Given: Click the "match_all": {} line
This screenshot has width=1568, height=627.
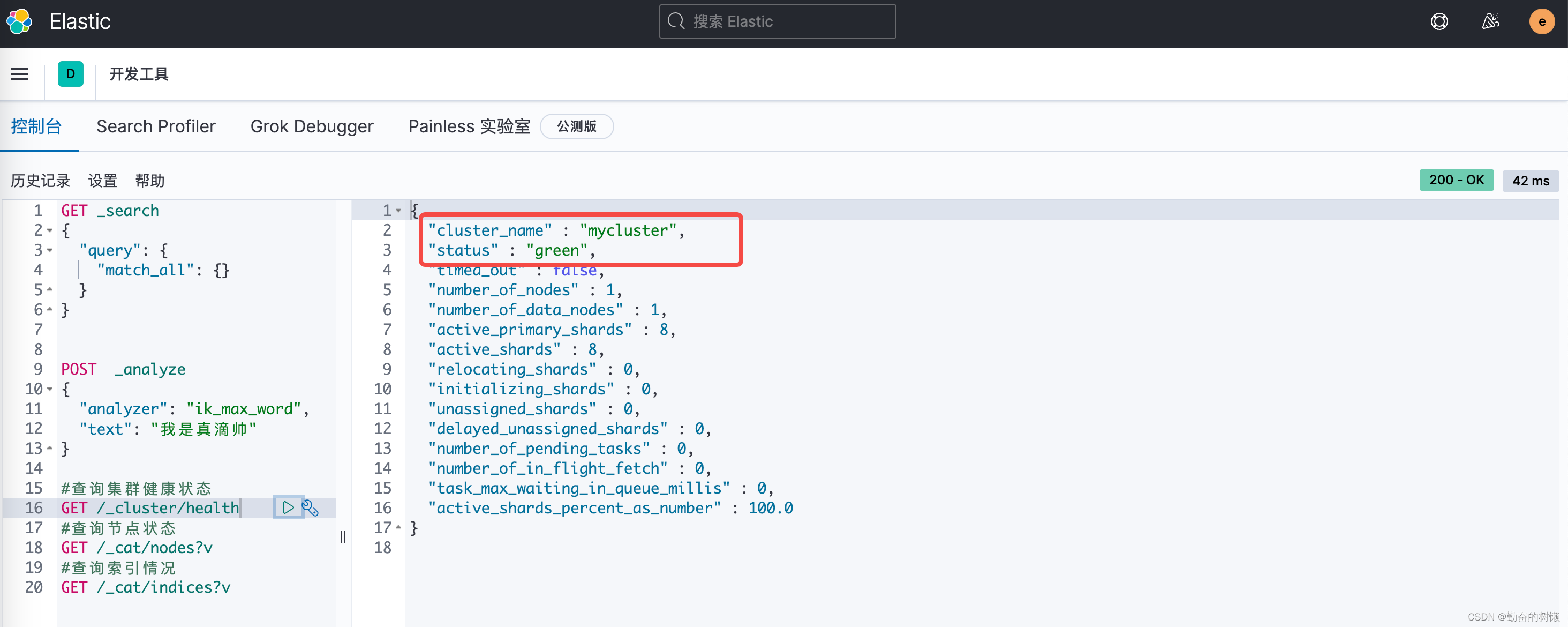Looking at the screenshot, I should [x=163, y=270].
